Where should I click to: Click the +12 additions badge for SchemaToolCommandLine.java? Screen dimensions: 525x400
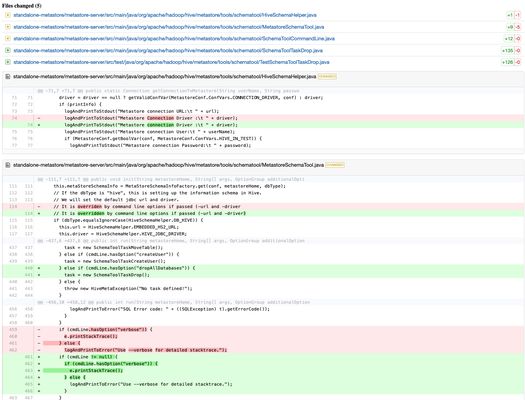click(x=509, y=38)
